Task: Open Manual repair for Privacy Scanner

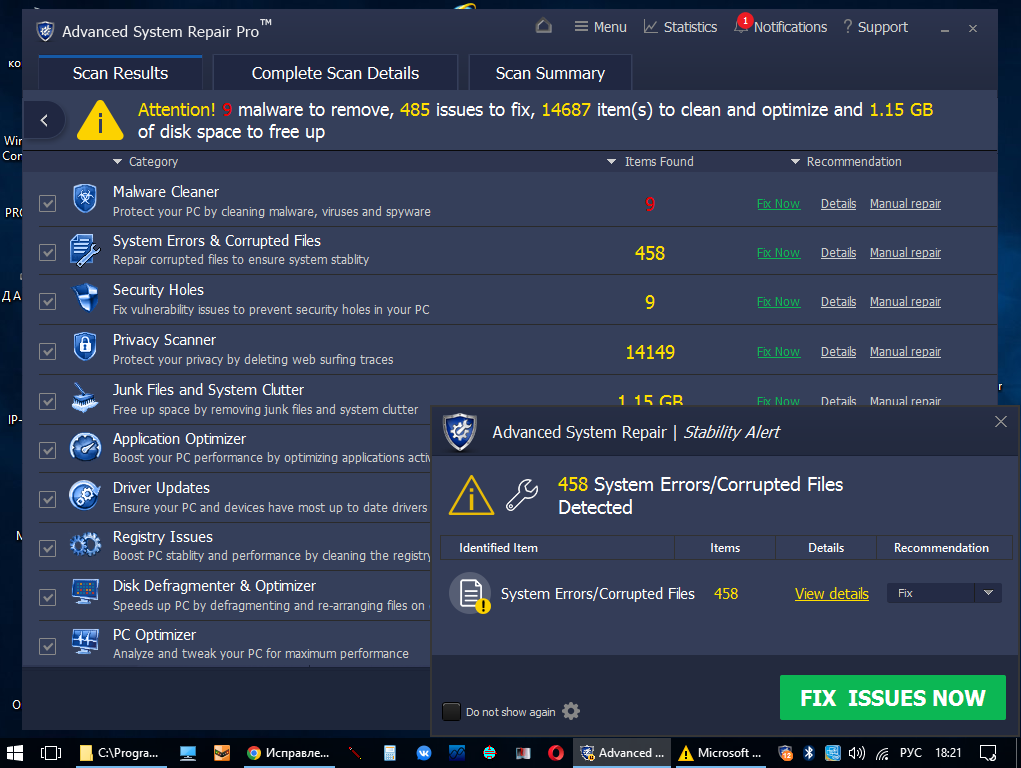Action: coord(905,352)
